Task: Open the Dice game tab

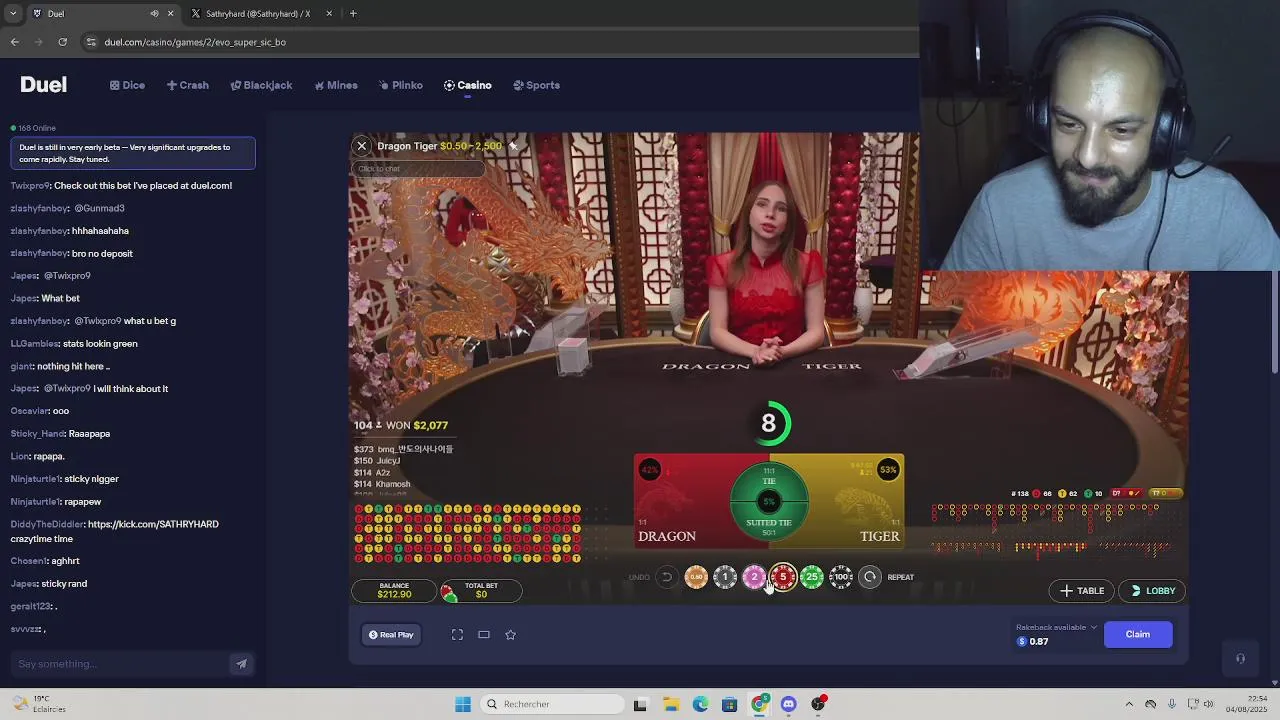Action: point(127,85)
